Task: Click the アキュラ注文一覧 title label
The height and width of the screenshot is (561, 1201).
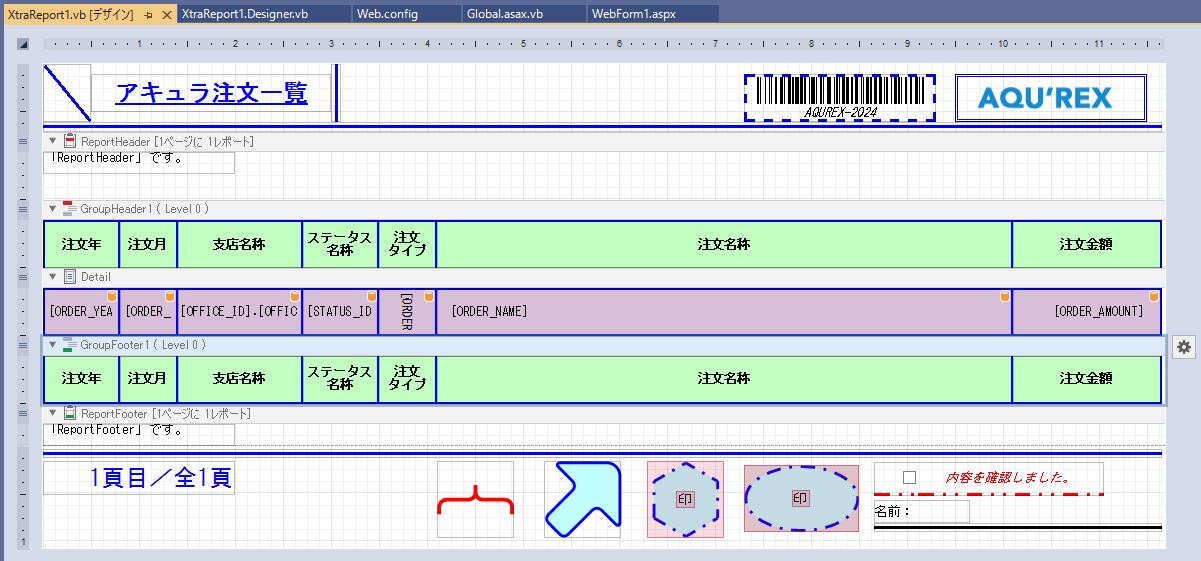Action: 211,94
